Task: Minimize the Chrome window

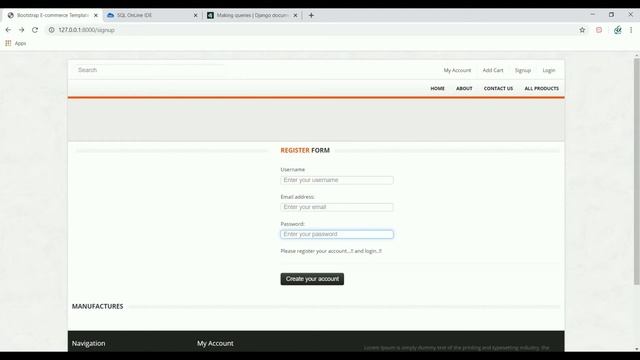Action: click(x=592, y=14)
